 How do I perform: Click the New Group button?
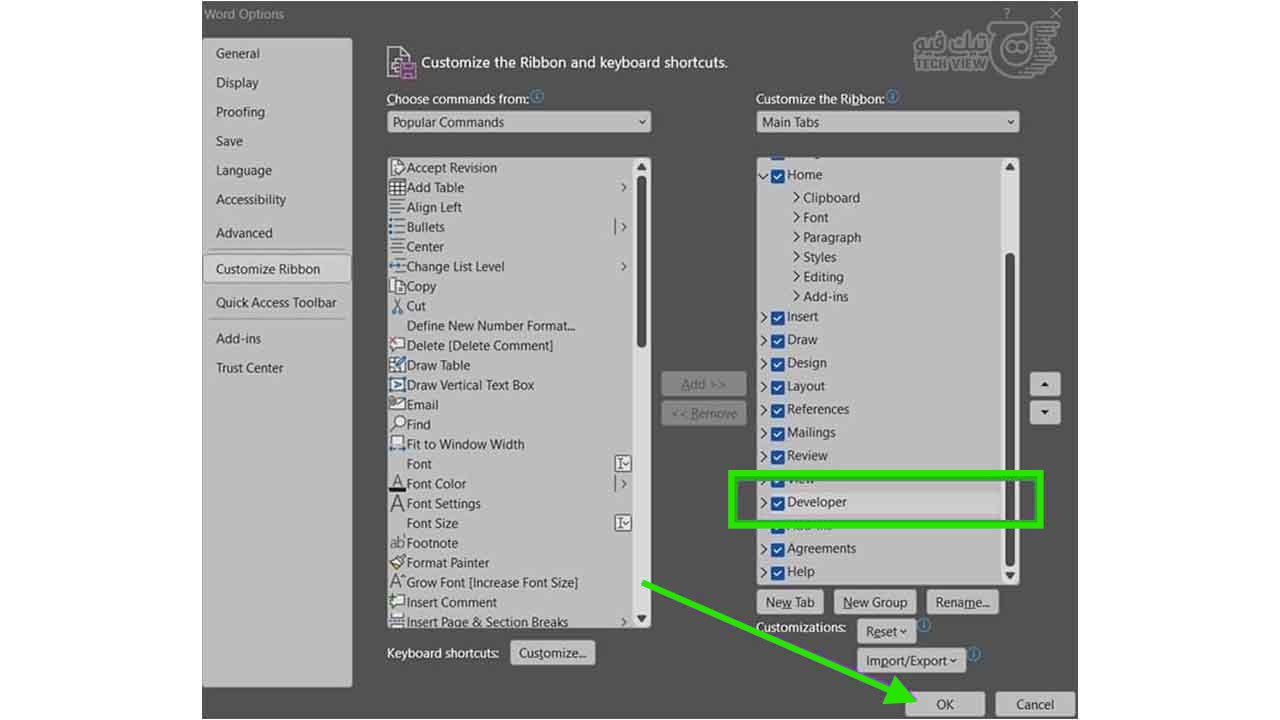875,602
